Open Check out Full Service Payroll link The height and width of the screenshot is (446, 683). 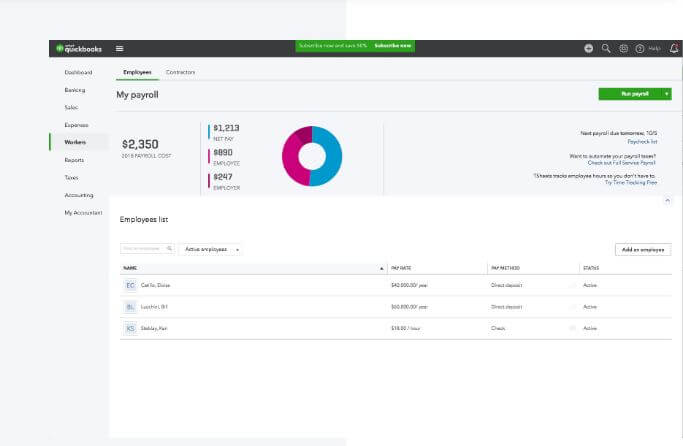tap(622, 162)
